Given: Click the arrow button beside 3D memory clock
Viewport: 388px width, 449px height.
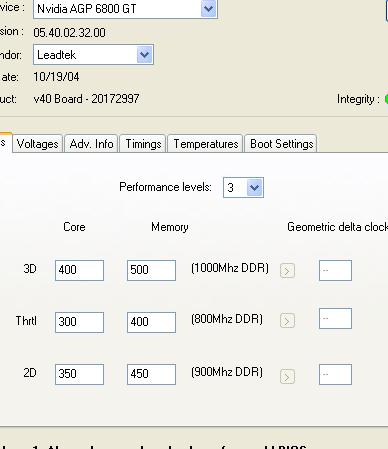Looking at the screenshot, I should point(287,270).
